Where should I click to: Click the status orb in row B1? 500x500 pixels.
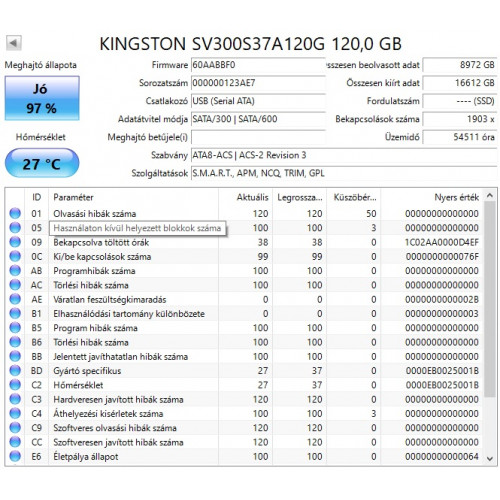coord(15,314)
